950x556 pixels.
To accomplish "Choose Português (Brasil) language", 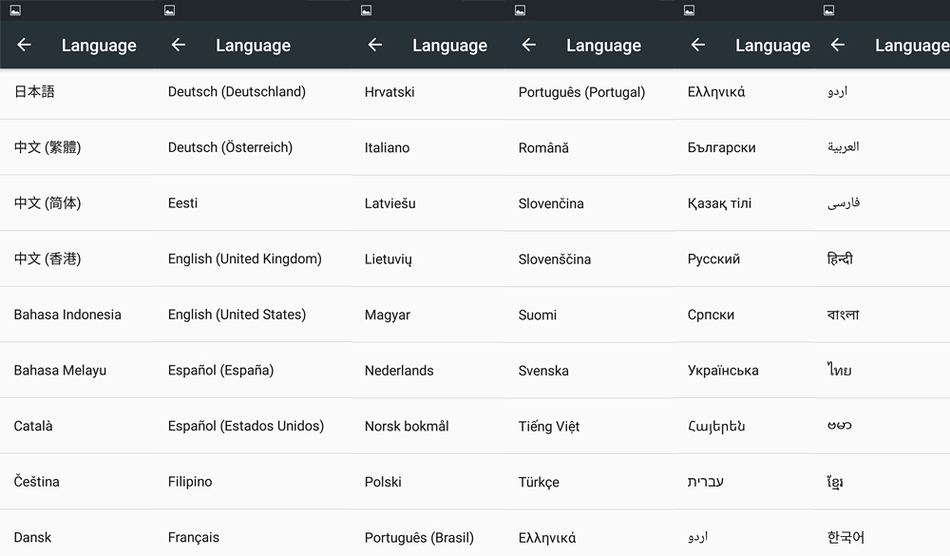I will (x=419, y=537).
